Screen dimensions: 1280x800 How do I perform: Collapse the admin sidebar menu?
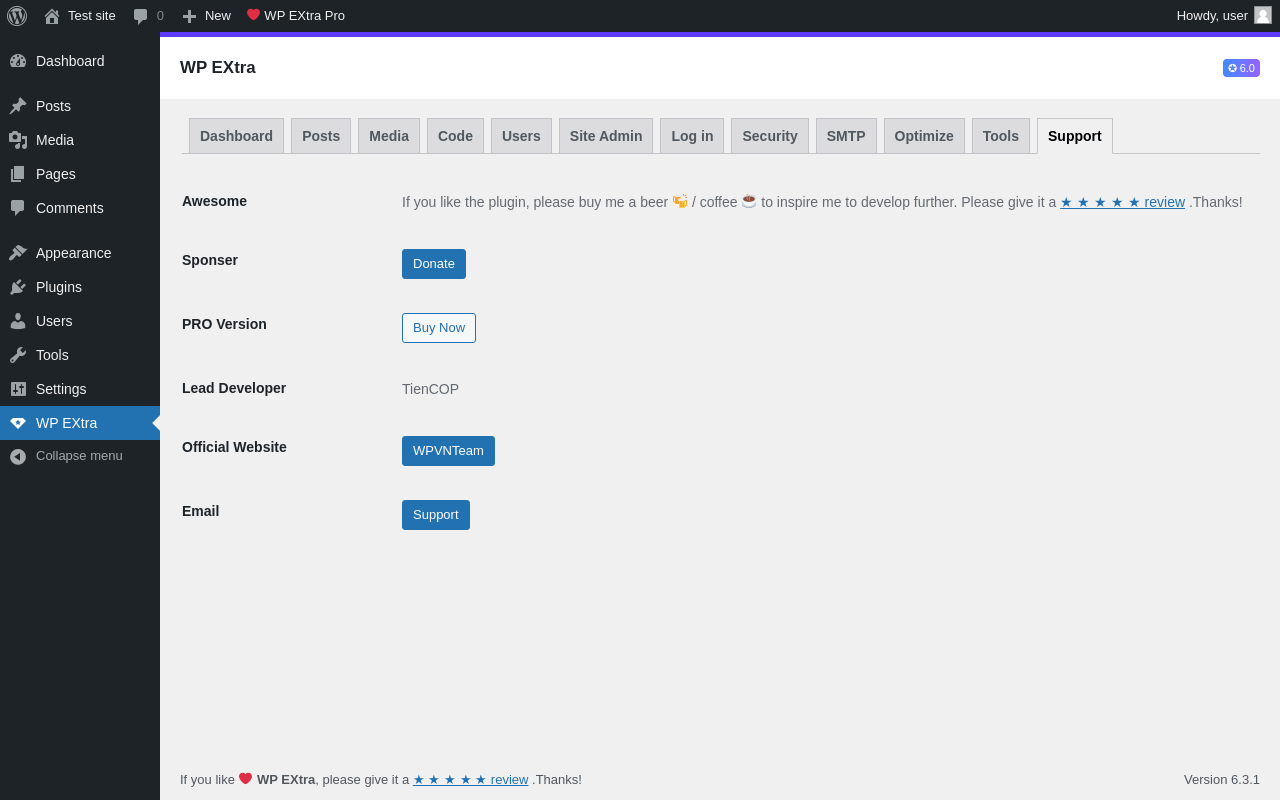click(x=80, y=456)
